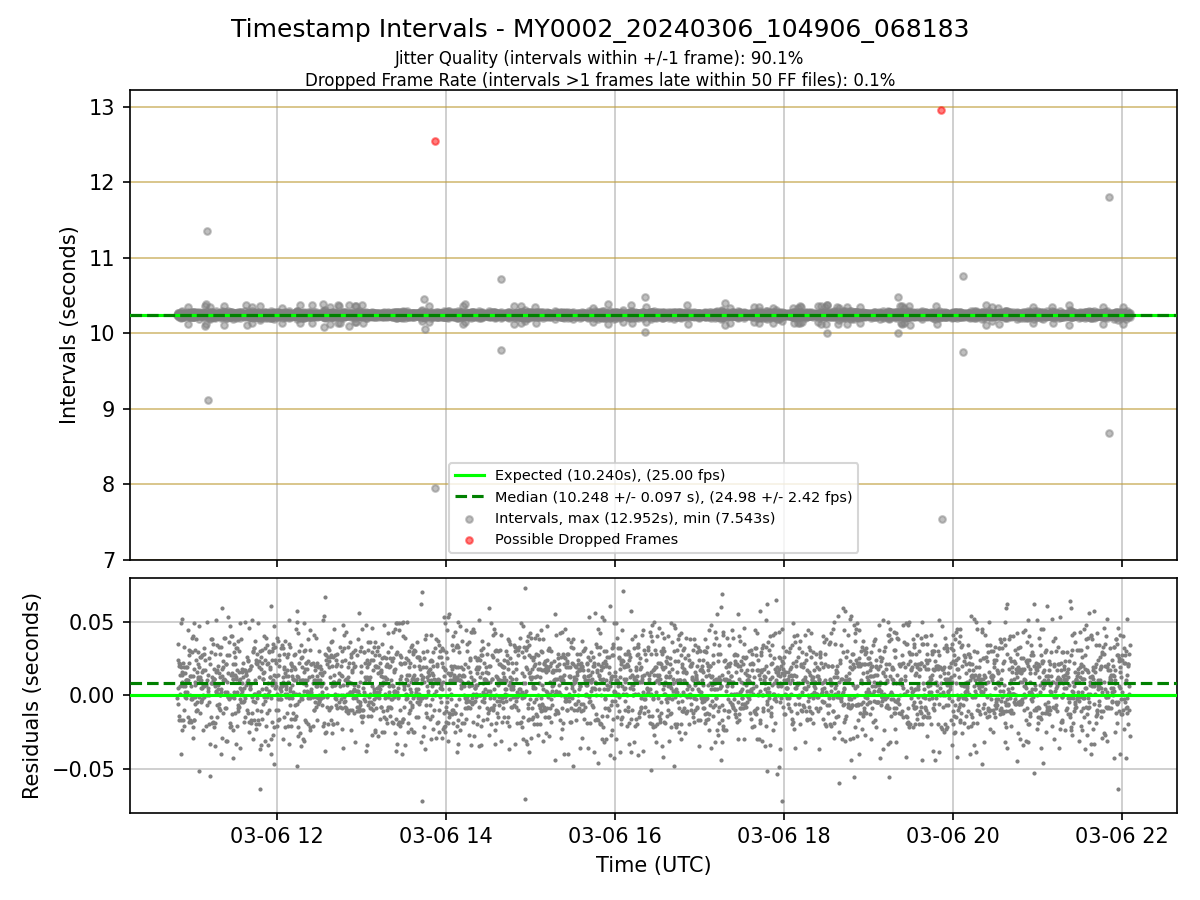Click the gray outlier point near 11.8 seconds

tap(1109, 197)
